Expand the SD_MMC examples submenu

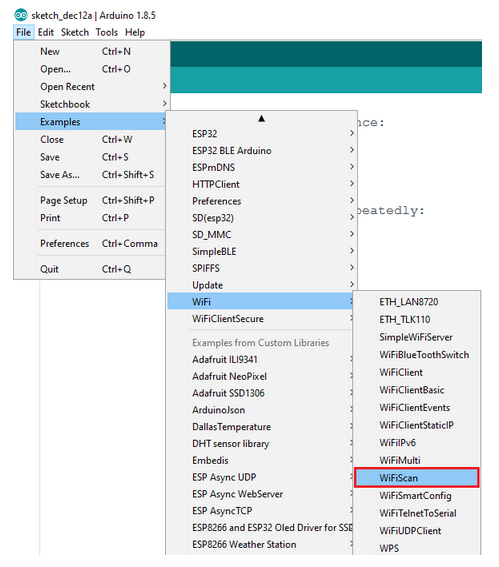[261, 235]
